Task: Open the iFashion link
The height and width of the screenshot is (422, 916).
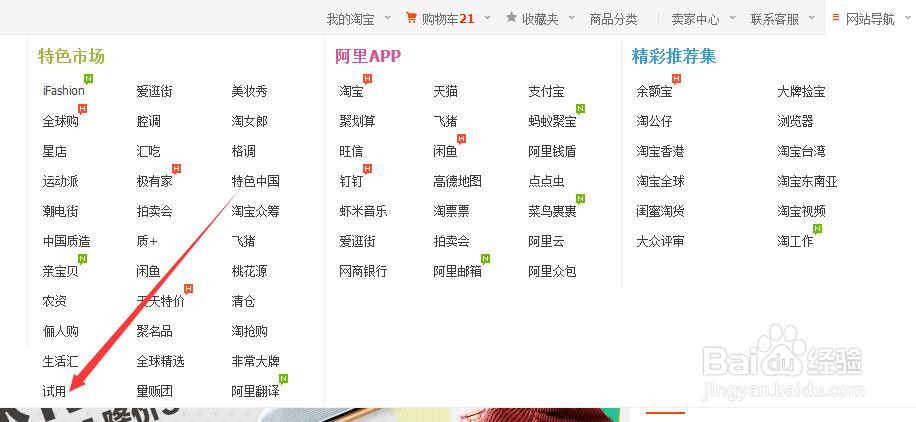Action: [64, 91]
